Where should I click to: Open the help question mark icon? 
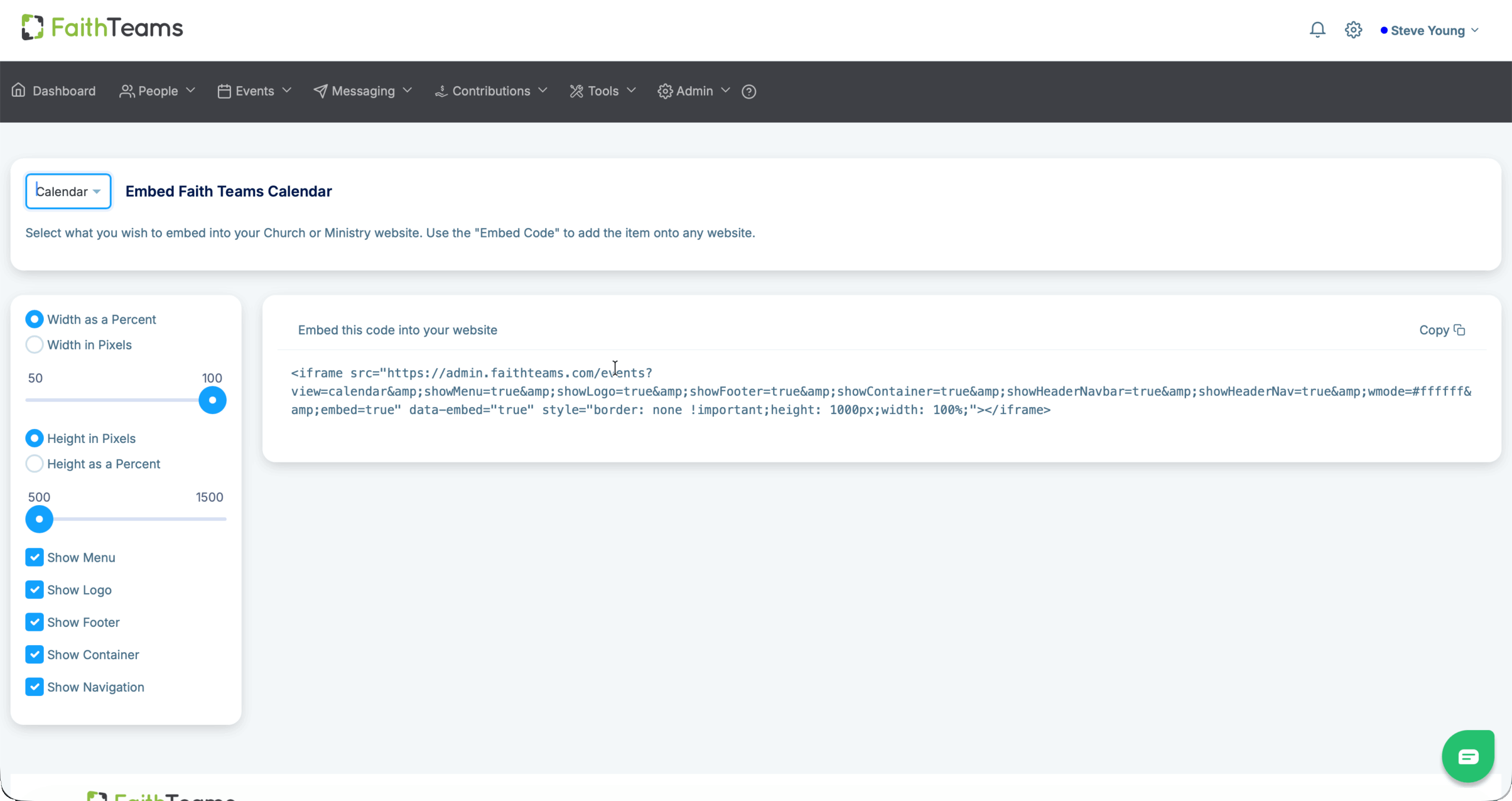748,92
